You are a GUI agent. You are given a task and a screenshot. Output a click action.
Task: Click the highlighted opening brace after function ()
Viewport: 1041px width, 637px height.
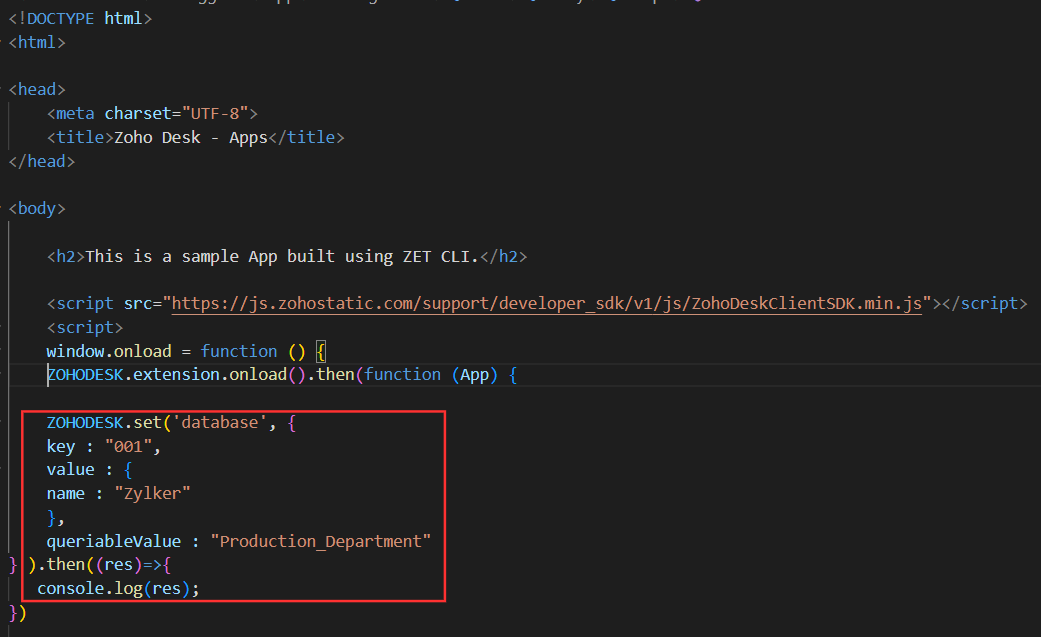click(x=321, y=351)
